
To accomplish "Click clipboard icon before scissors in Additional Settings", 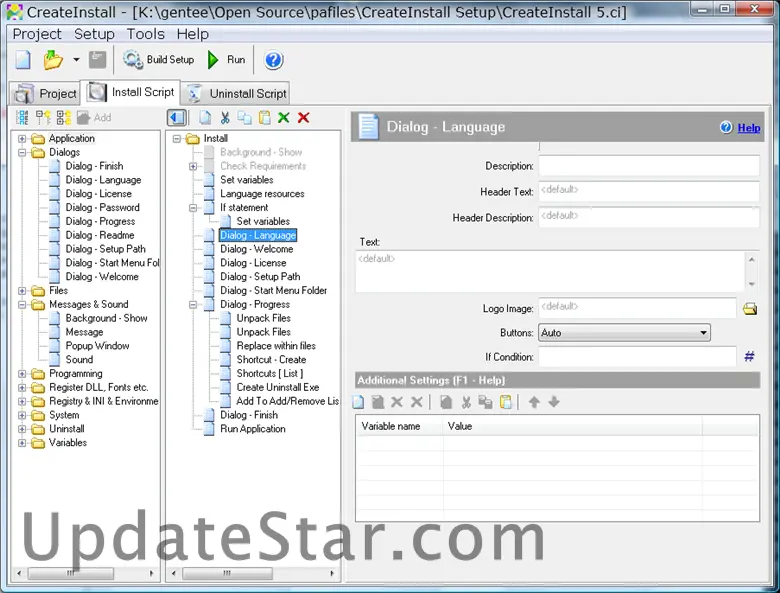I will click(446, 402).
